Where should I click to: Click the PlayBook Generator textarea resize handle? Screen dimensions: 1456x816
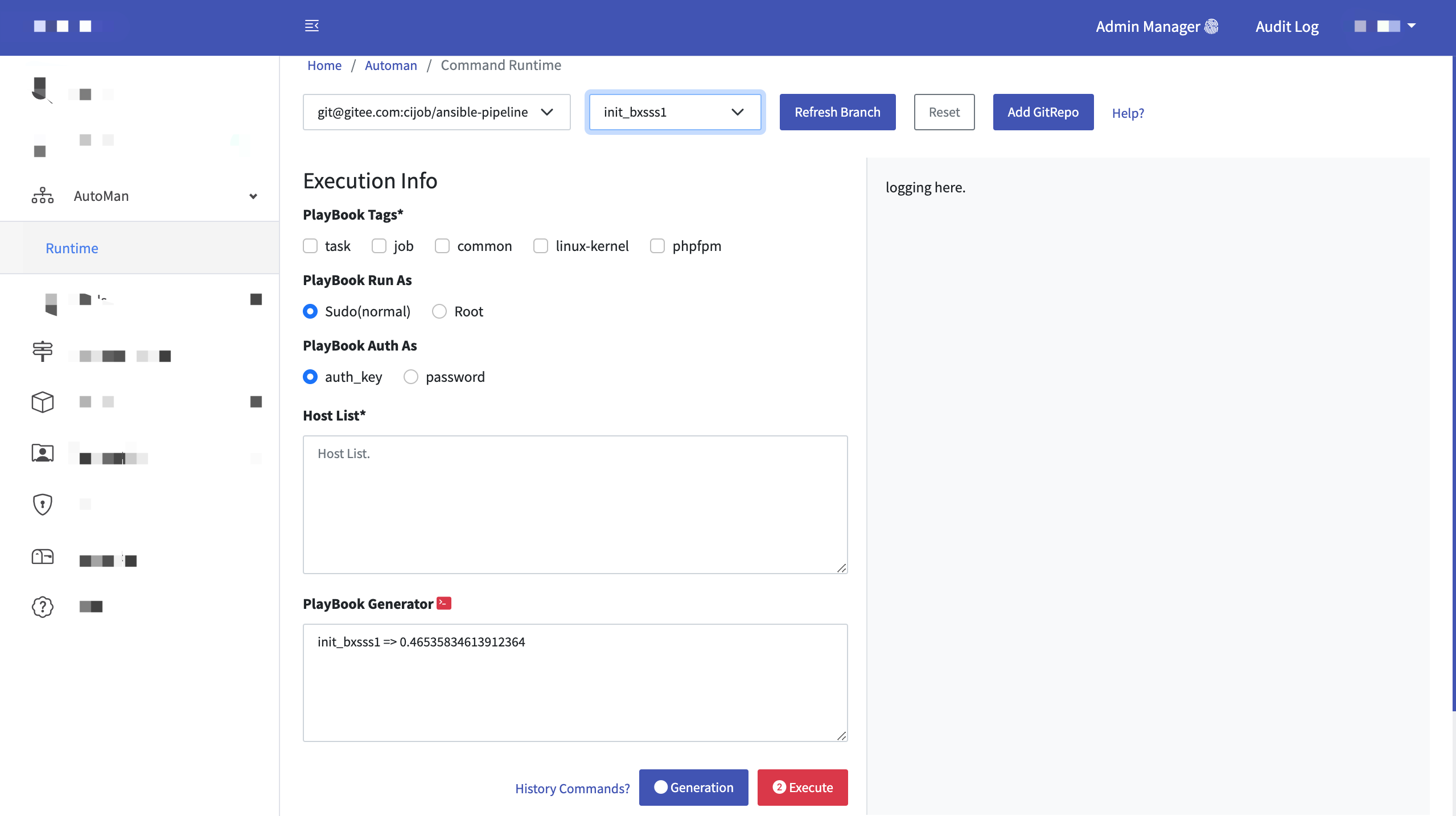(842, 736)
